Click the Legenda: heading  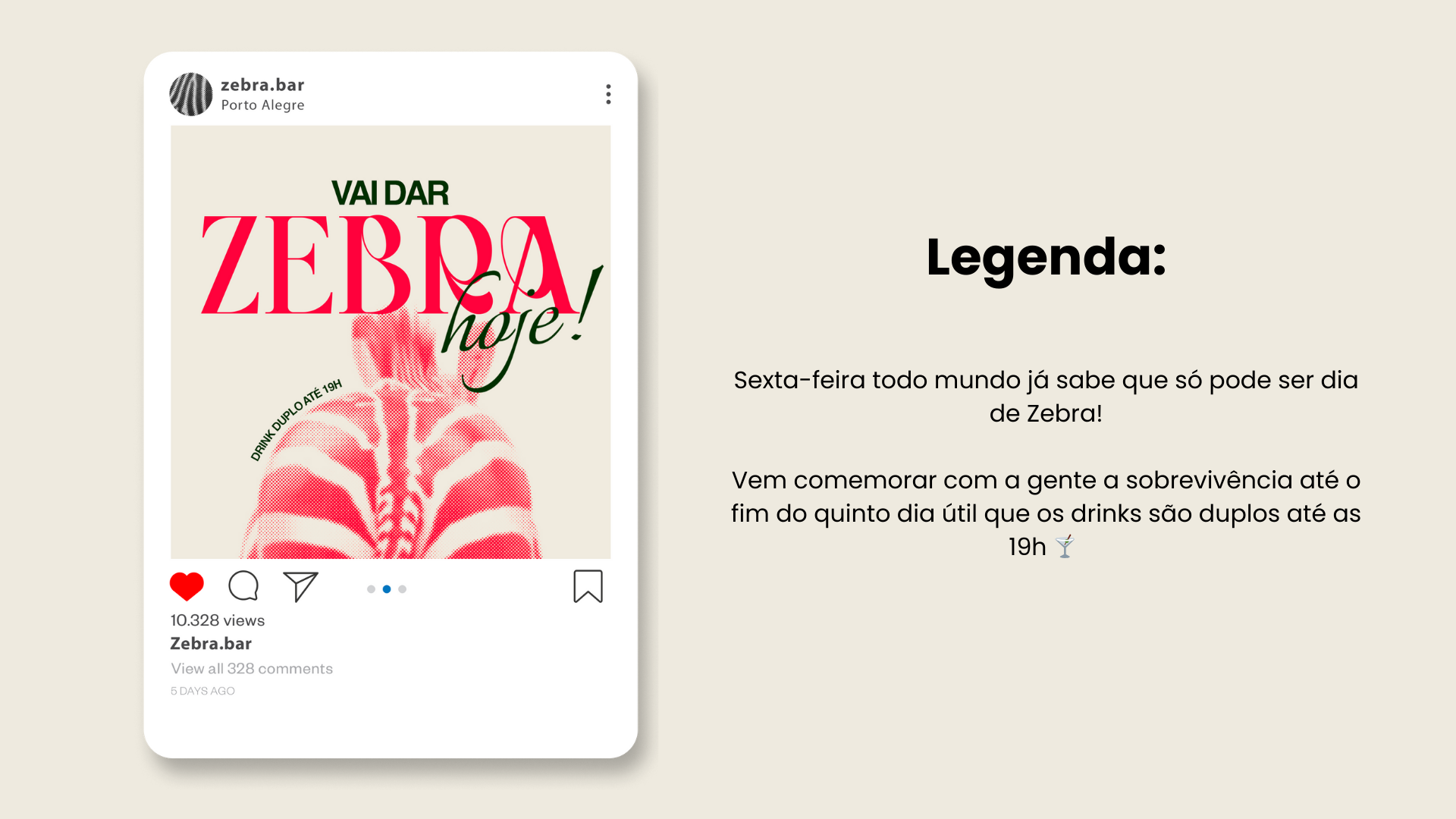coord(1046,258)
